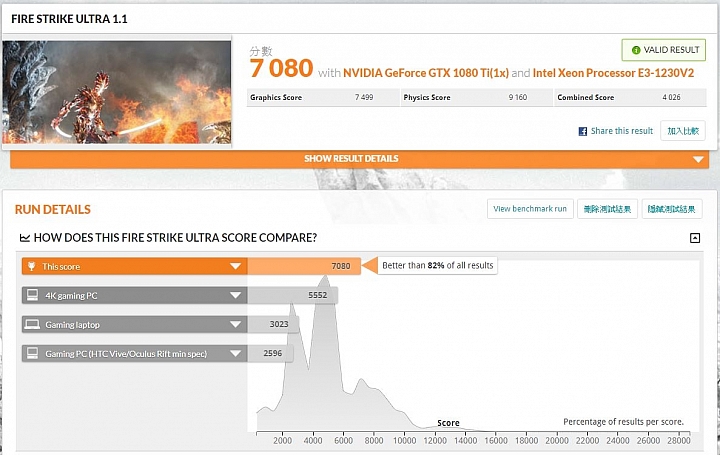Click the Score axis label on the chart
This screenshot has height=455, width=720.
448,423
